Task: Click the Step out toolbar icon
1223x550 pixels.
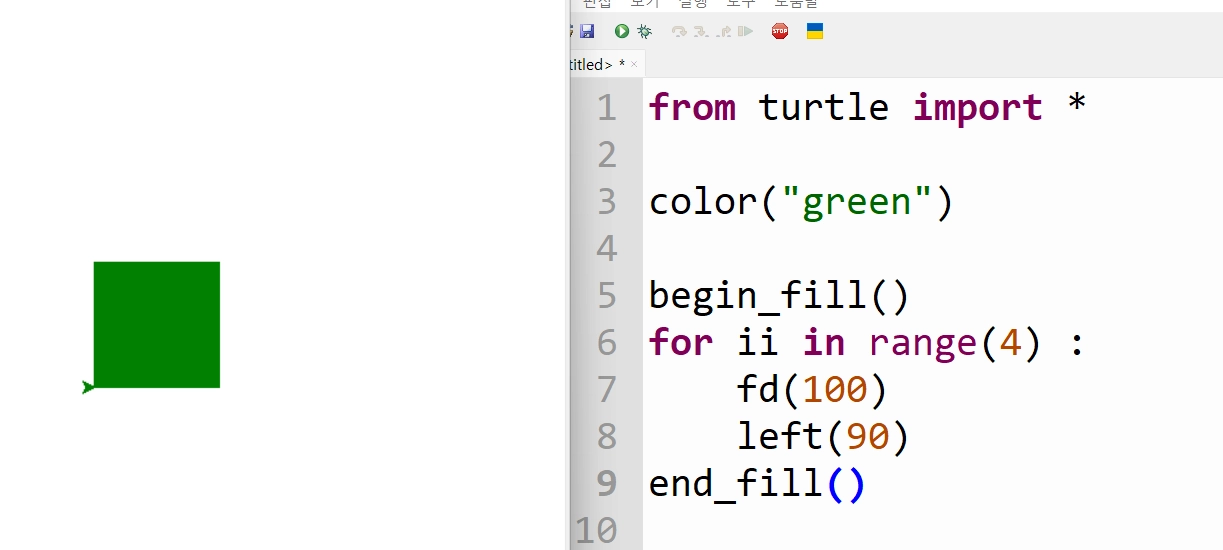Action: coord(724,31)
